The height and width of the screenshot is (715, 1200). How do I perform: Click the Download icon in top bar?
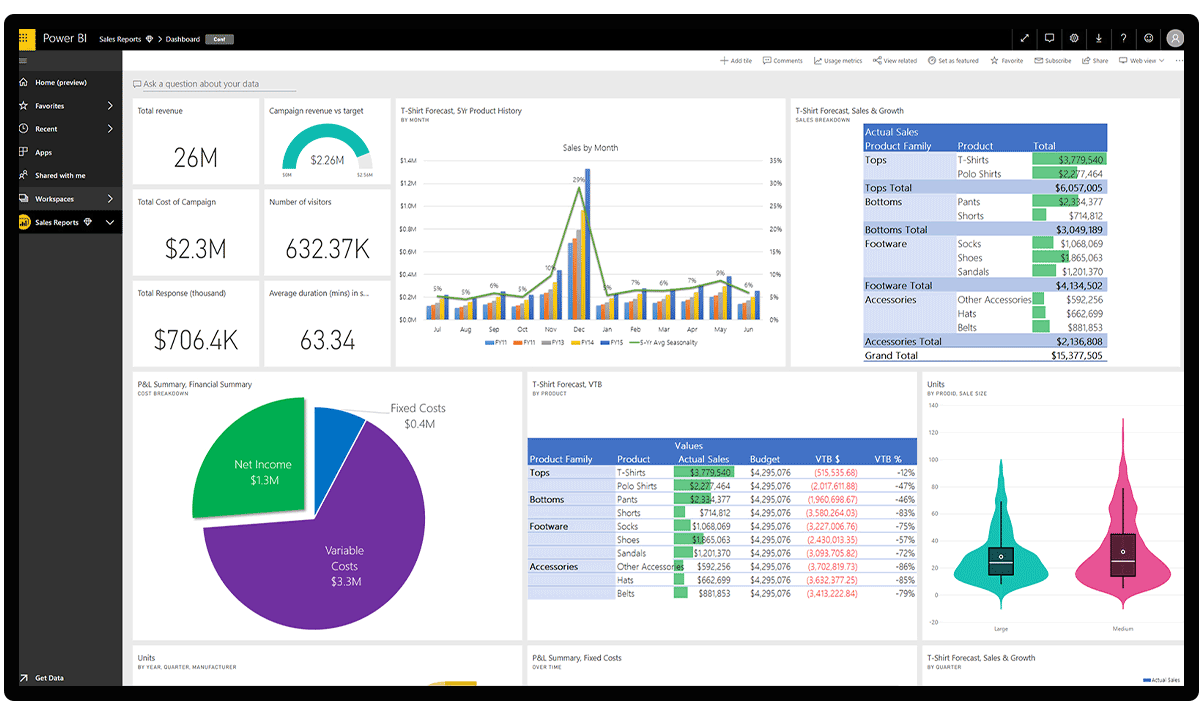point(1098,38)
